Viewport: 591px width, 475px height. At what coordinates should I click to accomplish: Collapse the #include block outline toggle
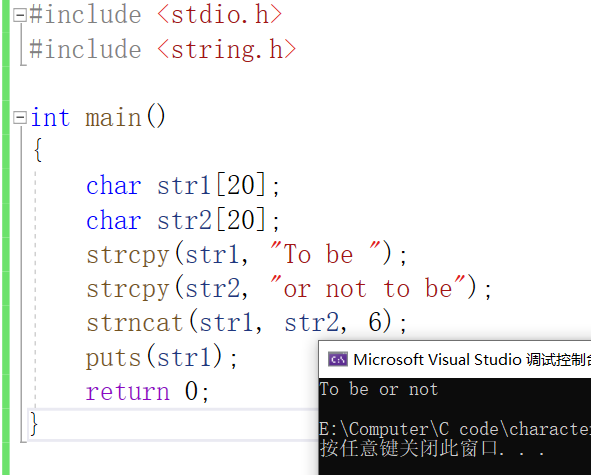(x=20, y=15)
